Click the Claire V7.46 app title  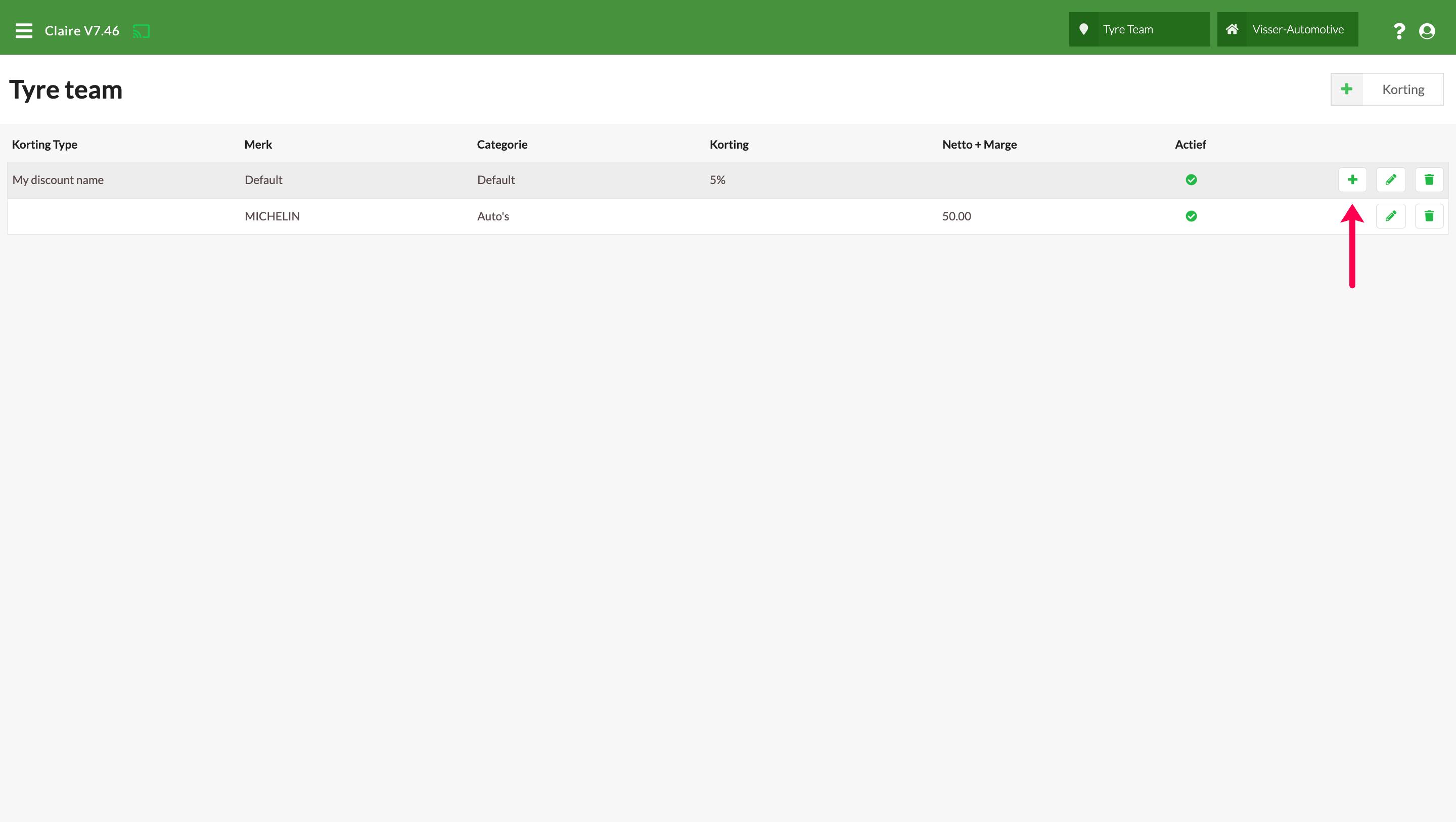(82, 30)
